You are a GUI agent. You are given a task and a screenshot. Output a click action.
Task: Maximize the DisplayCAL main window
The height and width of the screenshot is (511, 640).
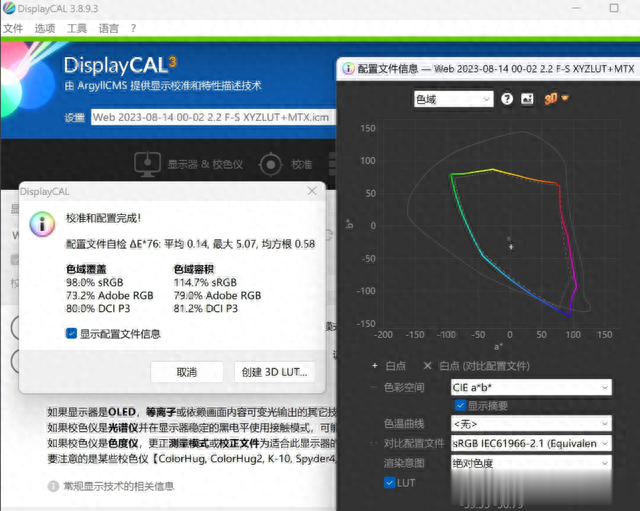(x=614, y=8)
